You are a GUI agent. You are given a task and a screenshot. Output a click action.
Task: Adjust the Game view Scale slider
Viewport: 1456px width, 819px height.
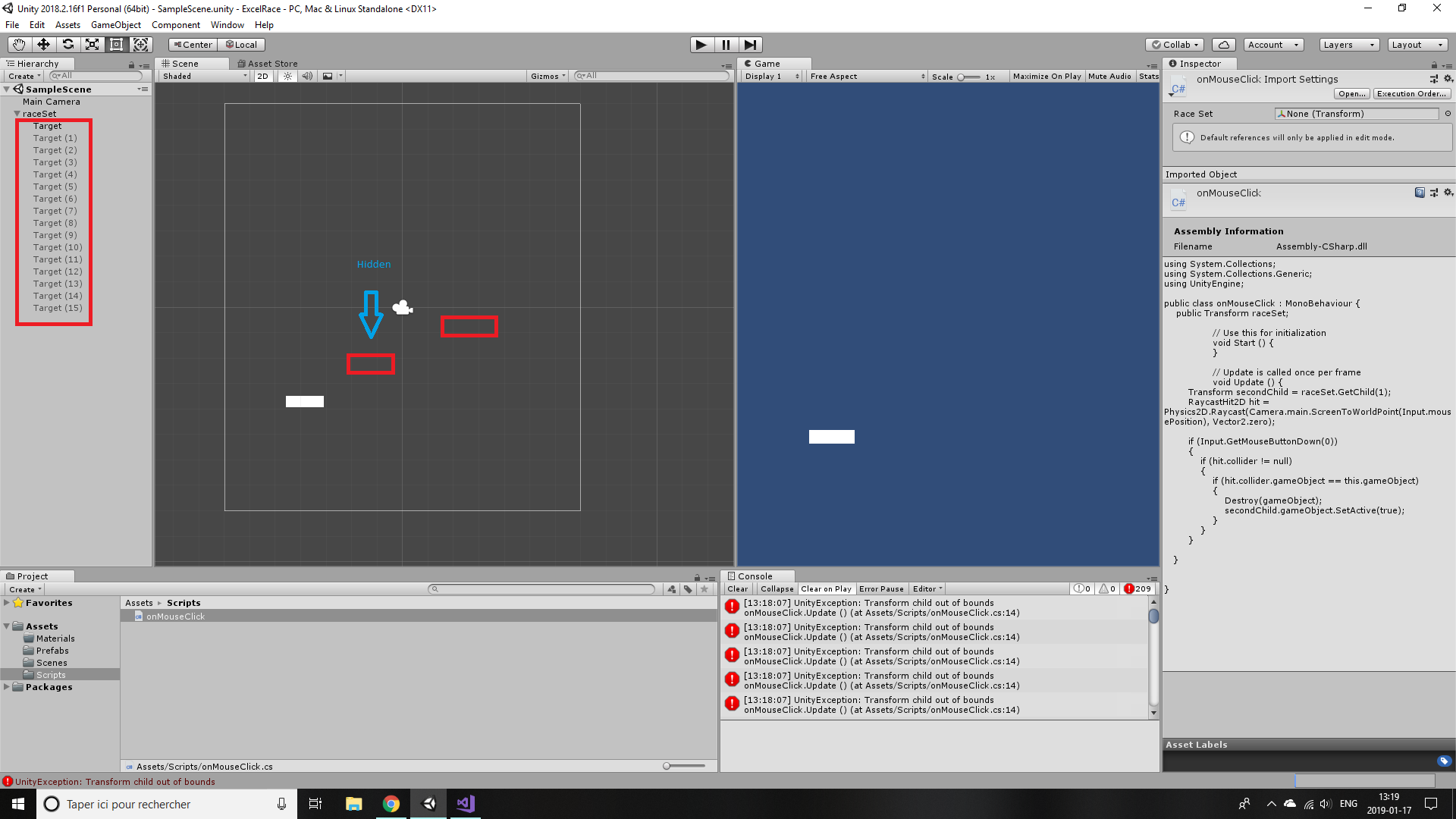969,77
